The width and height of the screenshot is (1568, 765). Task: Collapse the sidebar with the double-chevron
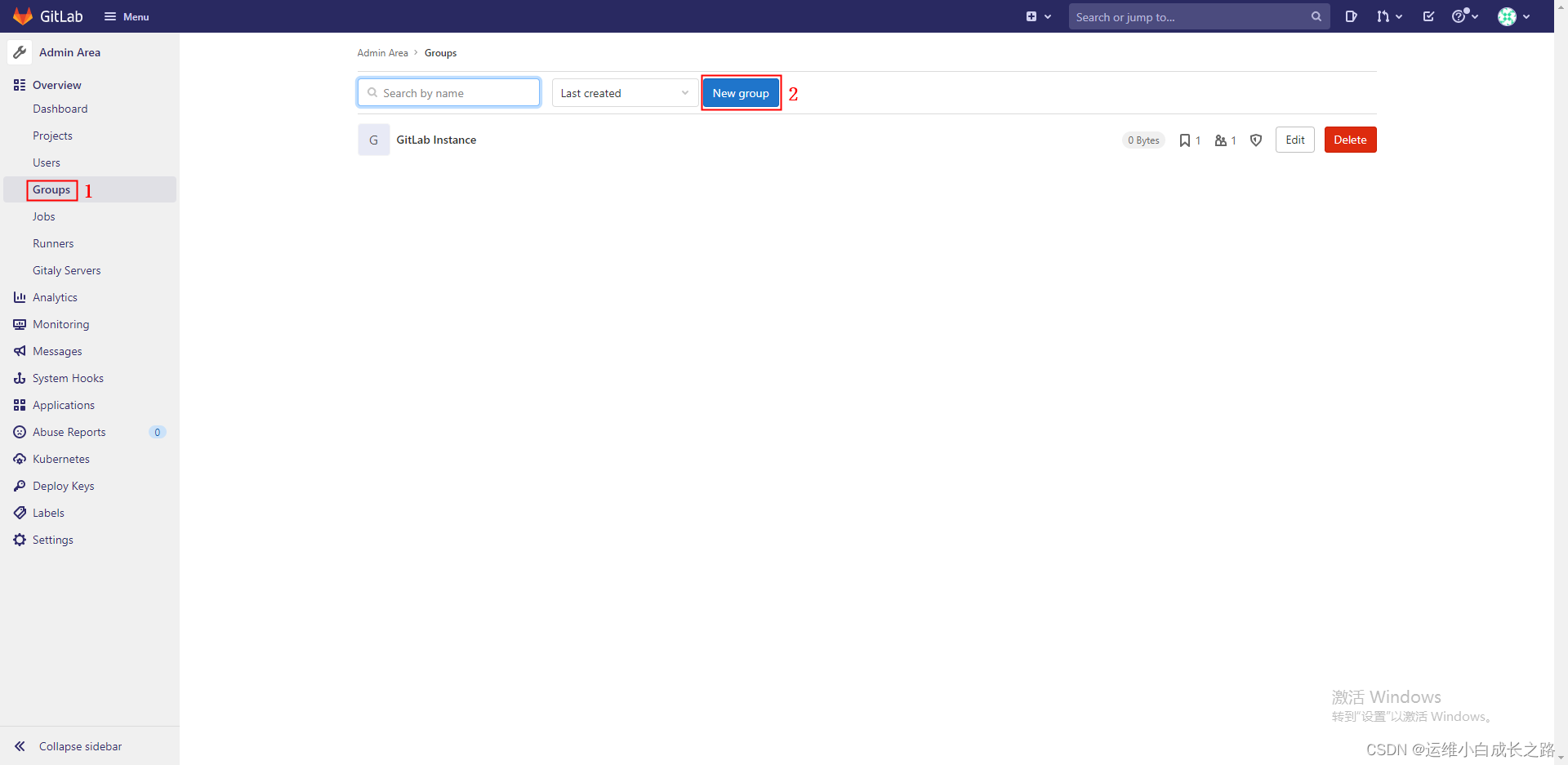pos(20,746)
